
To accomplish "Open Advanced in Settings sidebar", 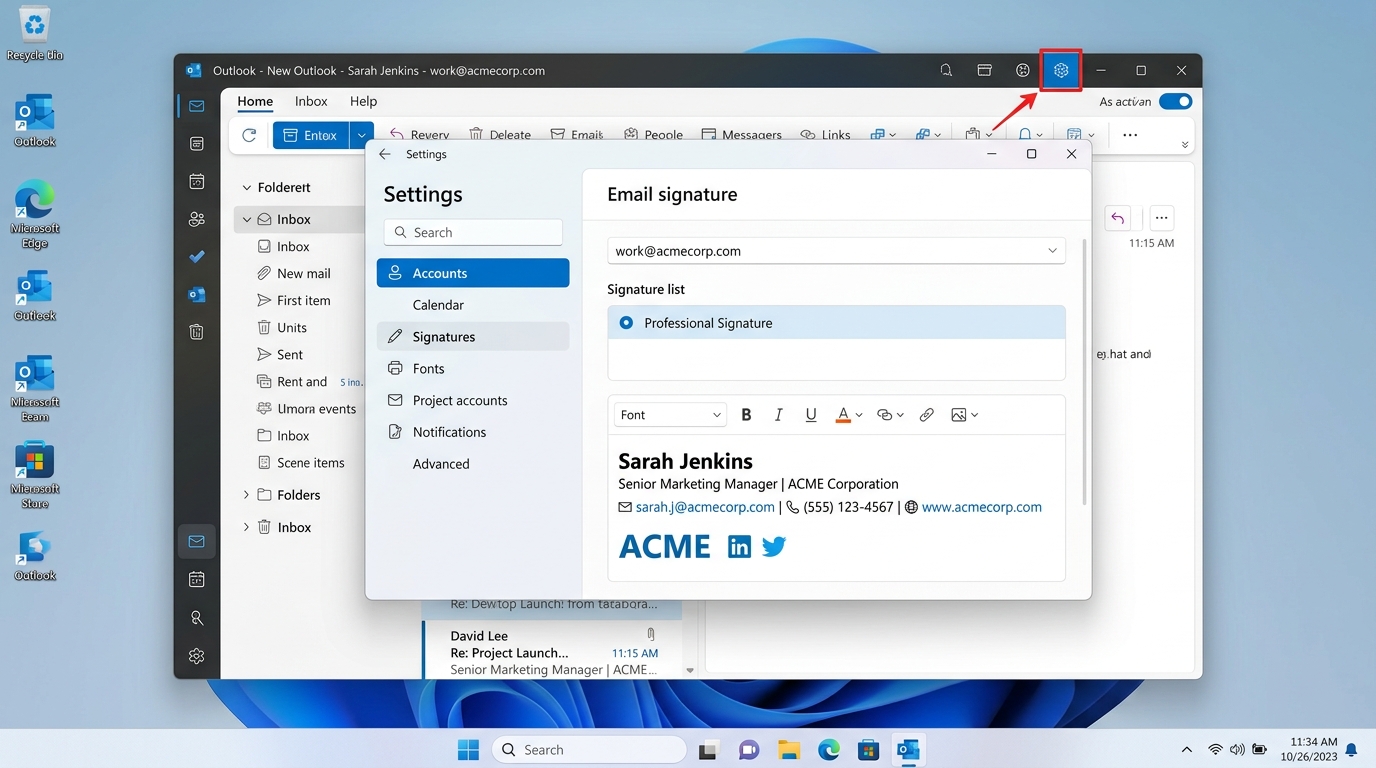I will click(x=473, y=464).
